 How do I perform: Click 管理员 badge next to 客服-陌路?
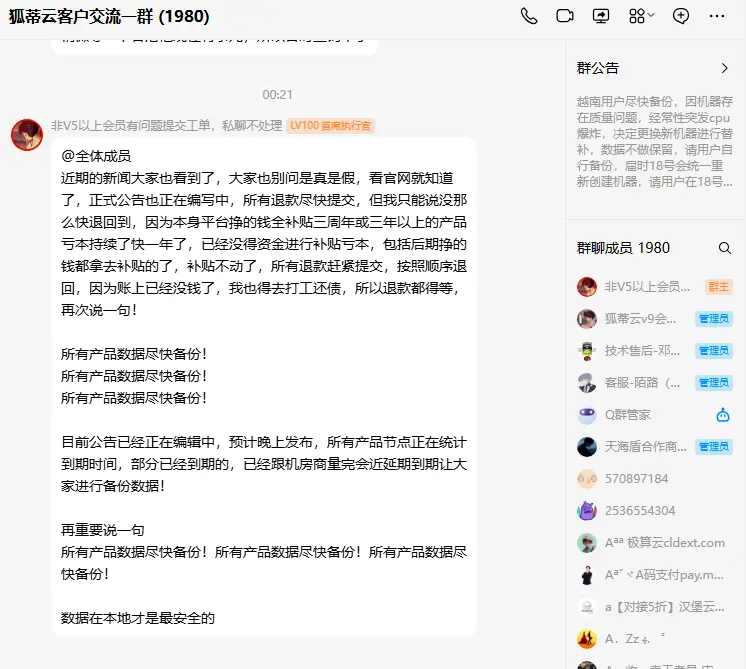714,383
